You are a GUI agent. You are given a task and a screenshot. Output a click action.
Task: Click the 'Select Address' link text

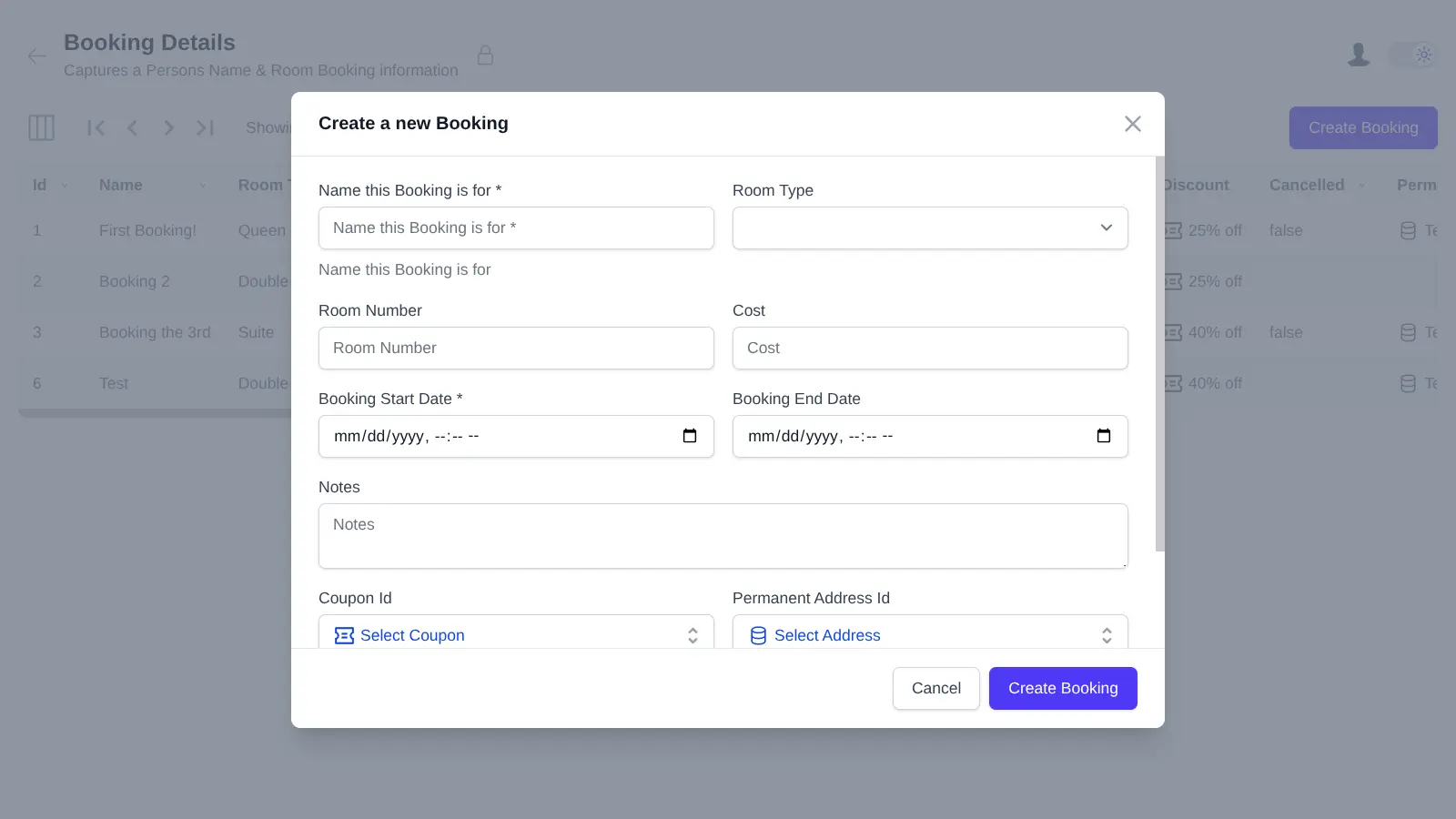point(827,635)
